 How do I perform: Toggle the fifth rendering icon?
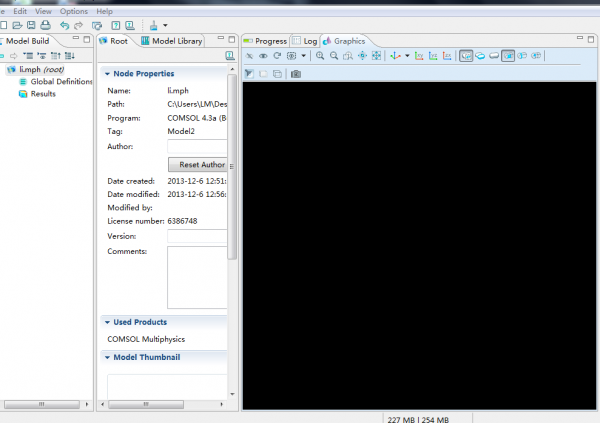point(522,56)
